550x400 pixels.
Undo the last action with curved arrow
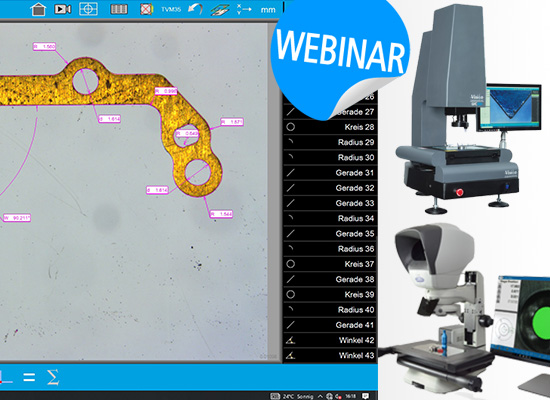coord(195,9)
